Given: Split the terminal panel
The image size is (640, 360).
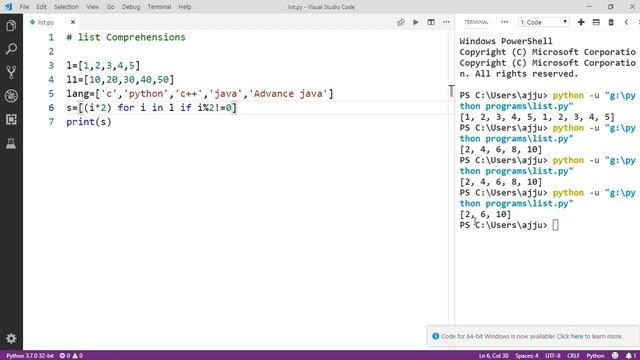Looking at the screenshot, I should (596, 22).
